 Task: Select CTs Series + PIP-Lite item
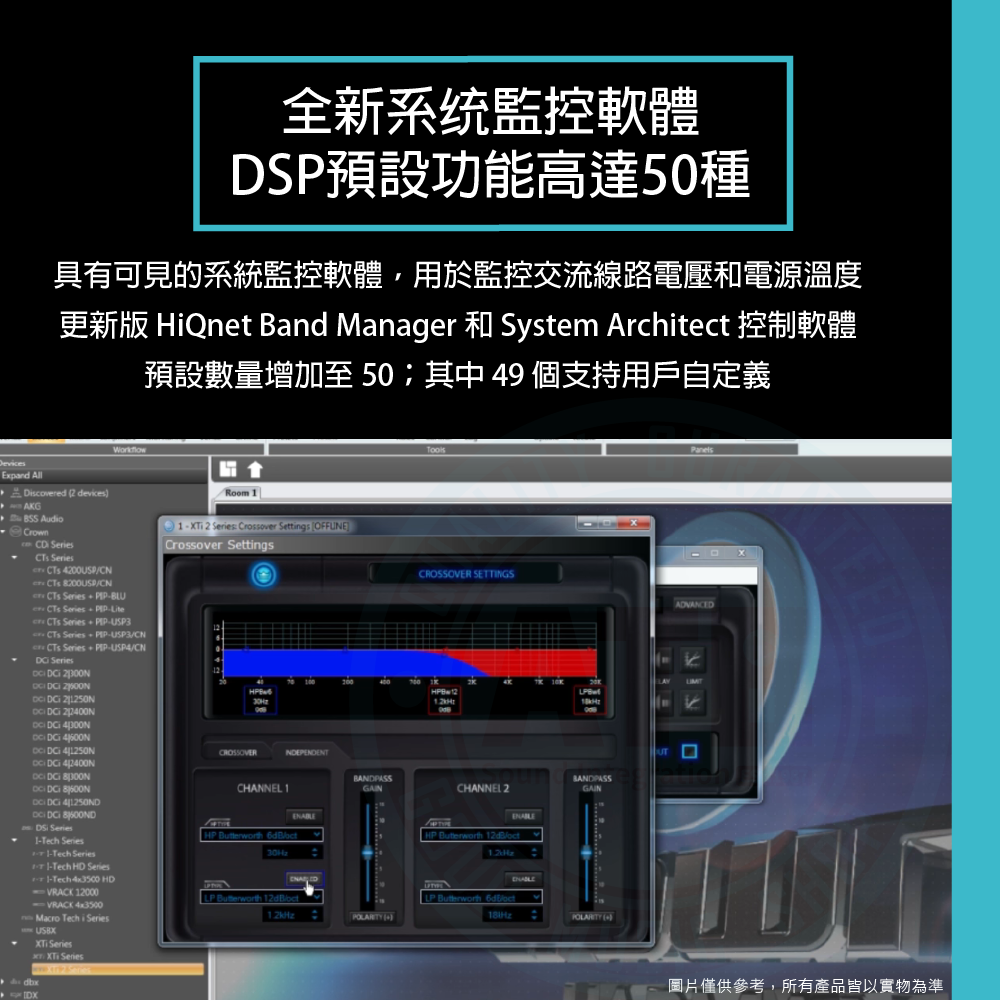[85, 609]
